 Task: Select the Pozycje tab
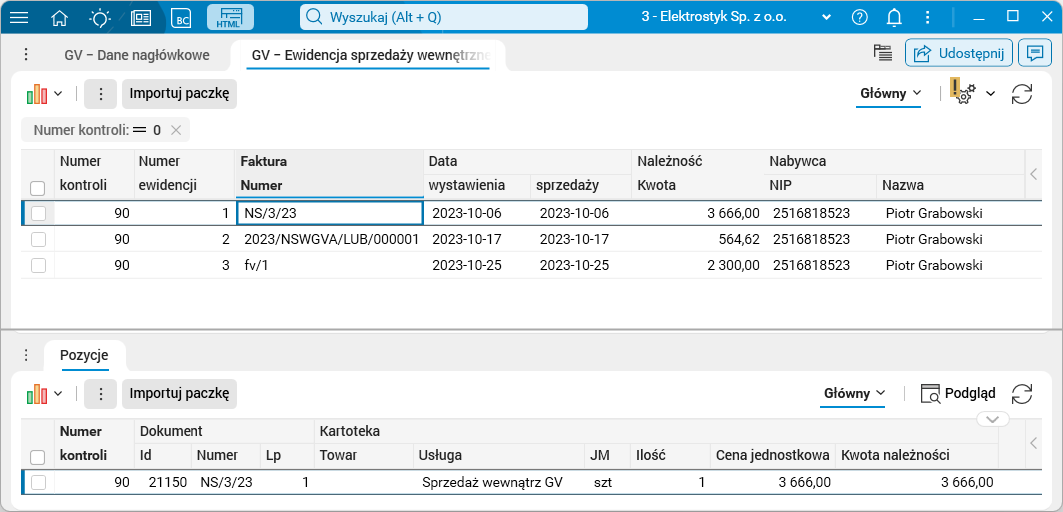tap(84, 355)
